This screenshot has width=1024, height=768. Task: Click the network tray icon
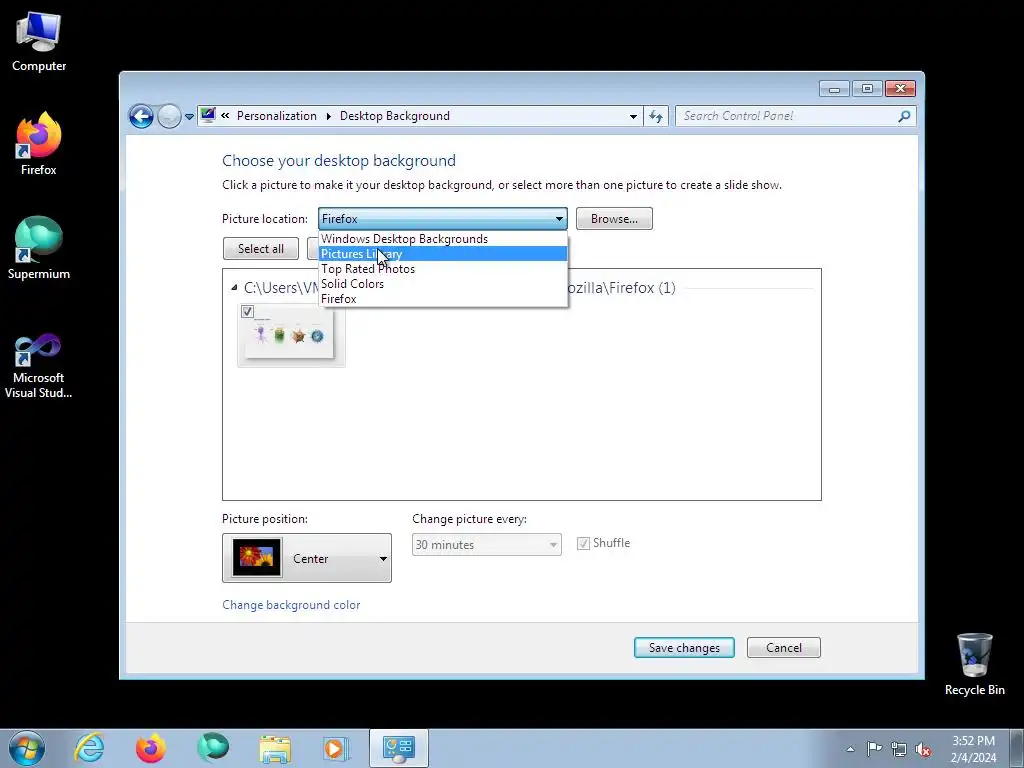coord(899,749)
